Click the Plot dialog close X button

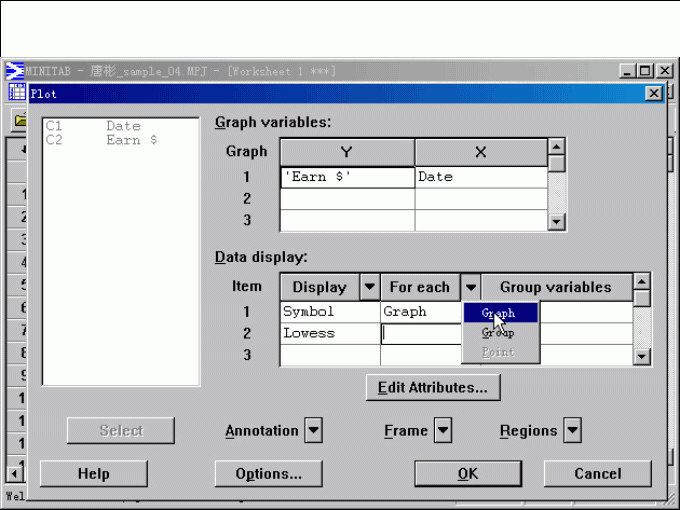(654, 93)
